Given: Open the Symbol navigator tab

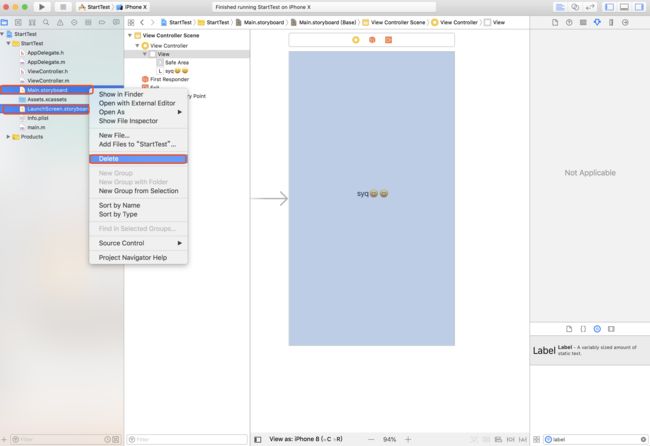Looking at the screenshot, I should 32,22.
